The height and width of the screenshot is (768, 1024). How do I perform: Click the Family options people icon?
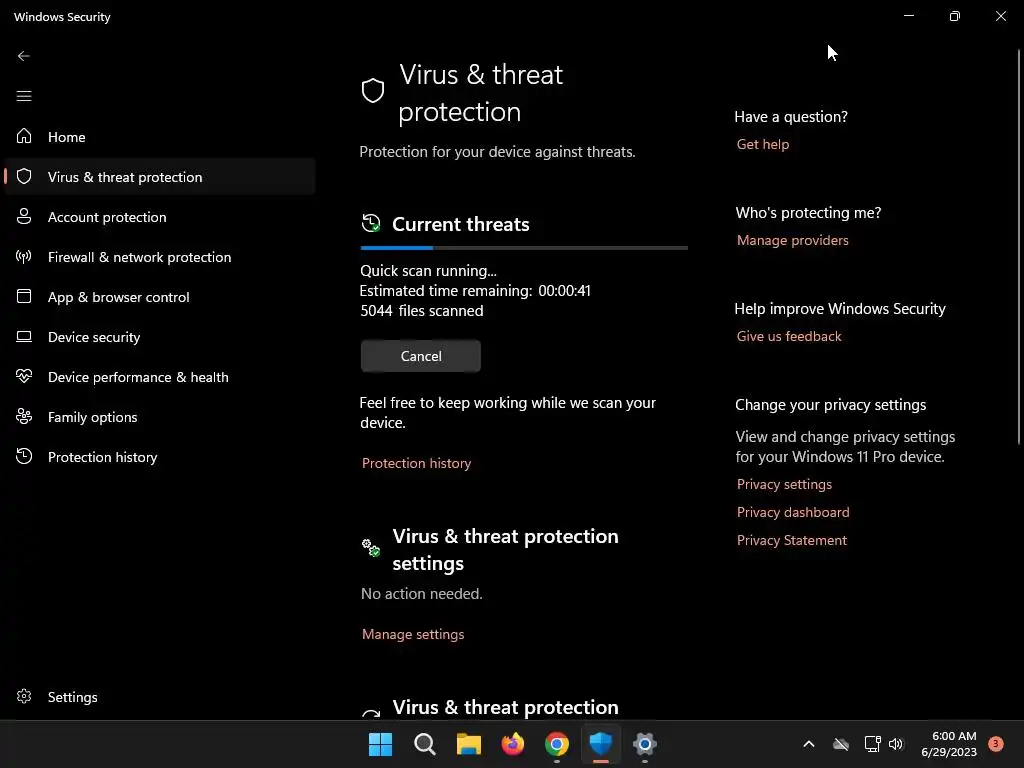click(x=24, y=416)
